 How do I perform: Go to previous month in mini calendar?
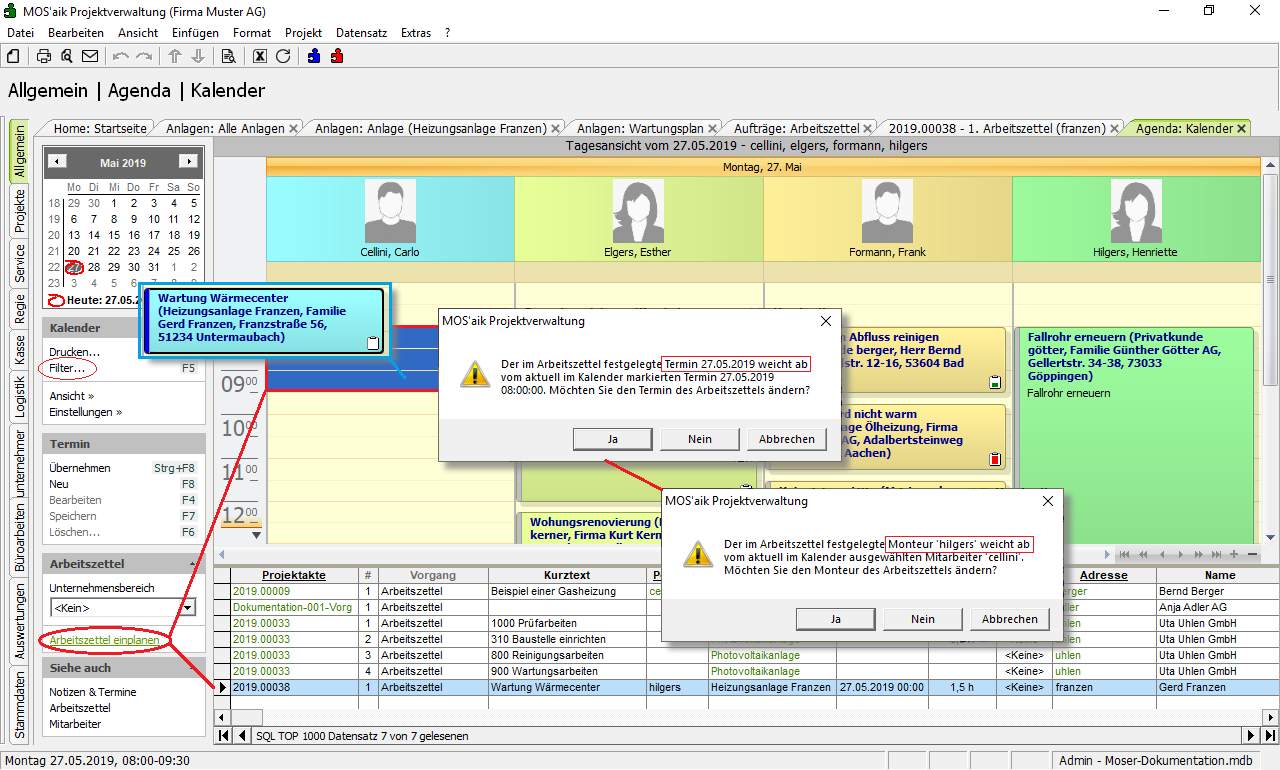pos(58,162)
